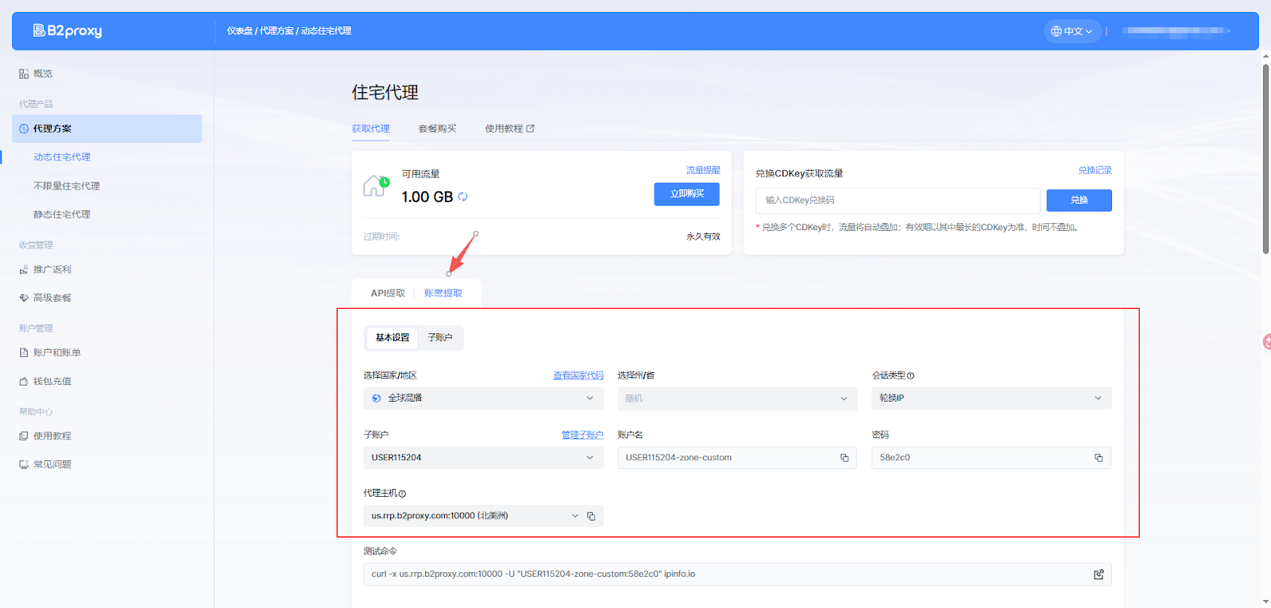Click the help icon beside 代理主机
This screenshot has width=1271, height=608.
(402, 494)
